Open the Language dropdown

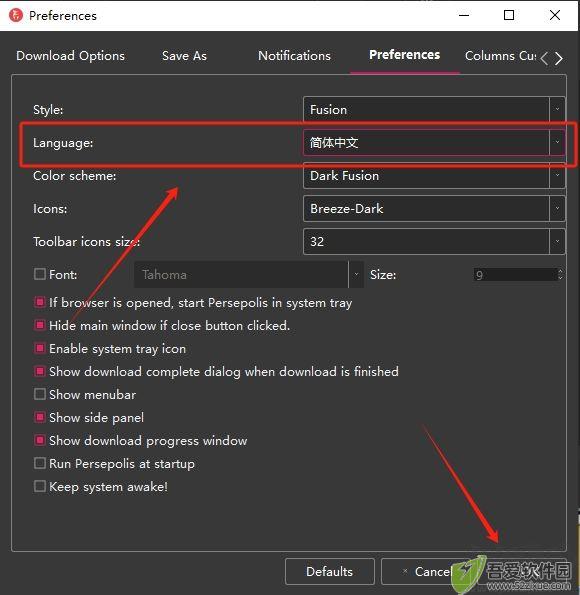pyautogui.click(x=434, y=143)
